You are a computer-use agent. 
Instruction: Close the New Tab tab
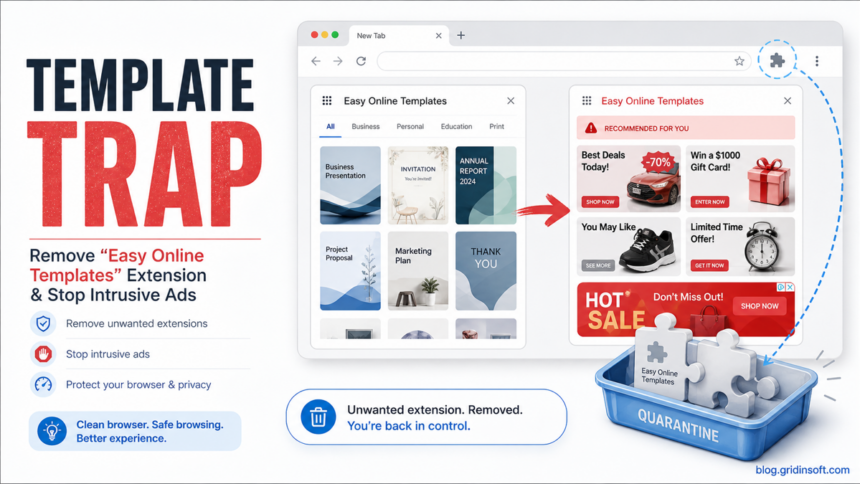coord(438,36)
